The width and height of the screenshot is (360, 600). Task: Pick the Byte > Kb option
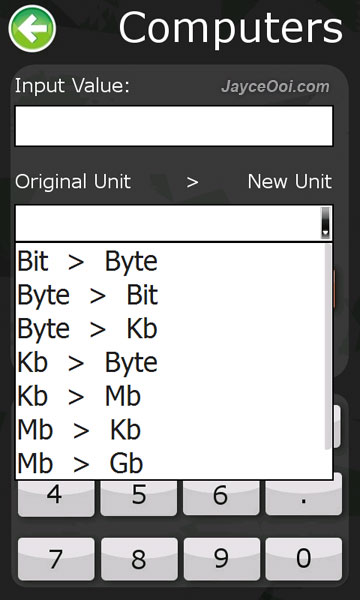(171, 329)
